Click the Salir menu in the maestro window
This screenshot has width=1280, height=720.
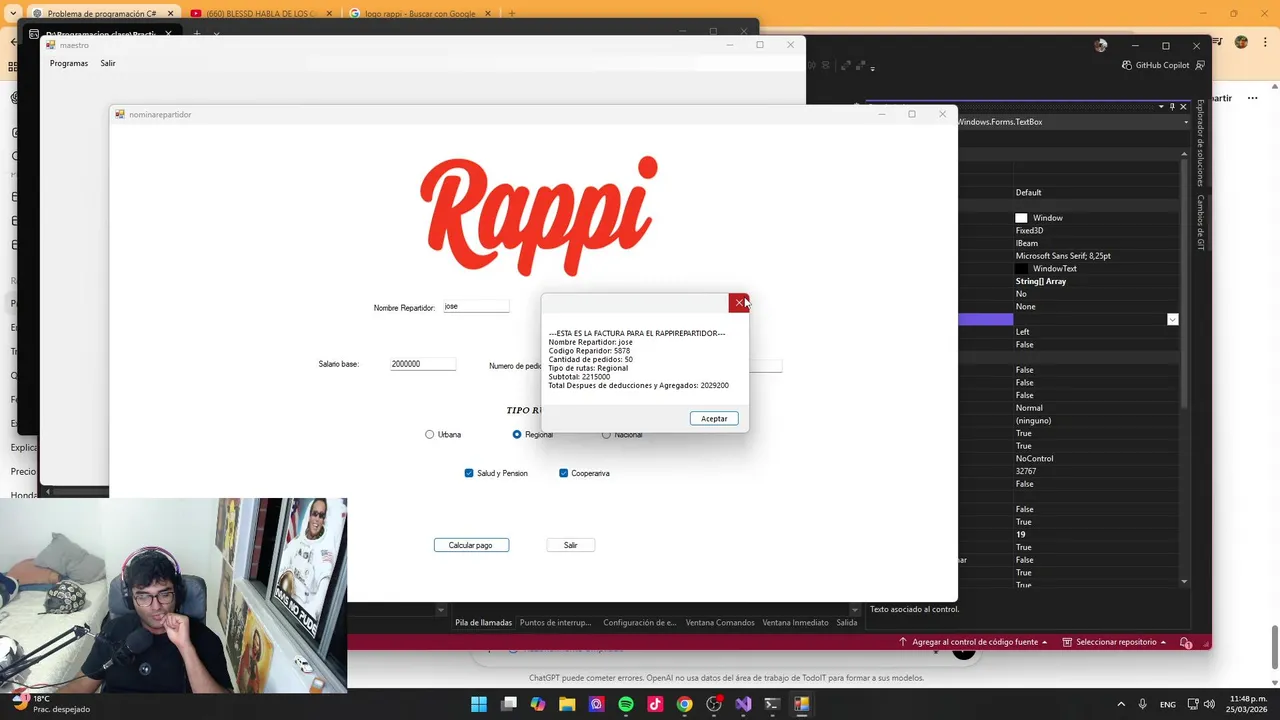coord(107,63)
